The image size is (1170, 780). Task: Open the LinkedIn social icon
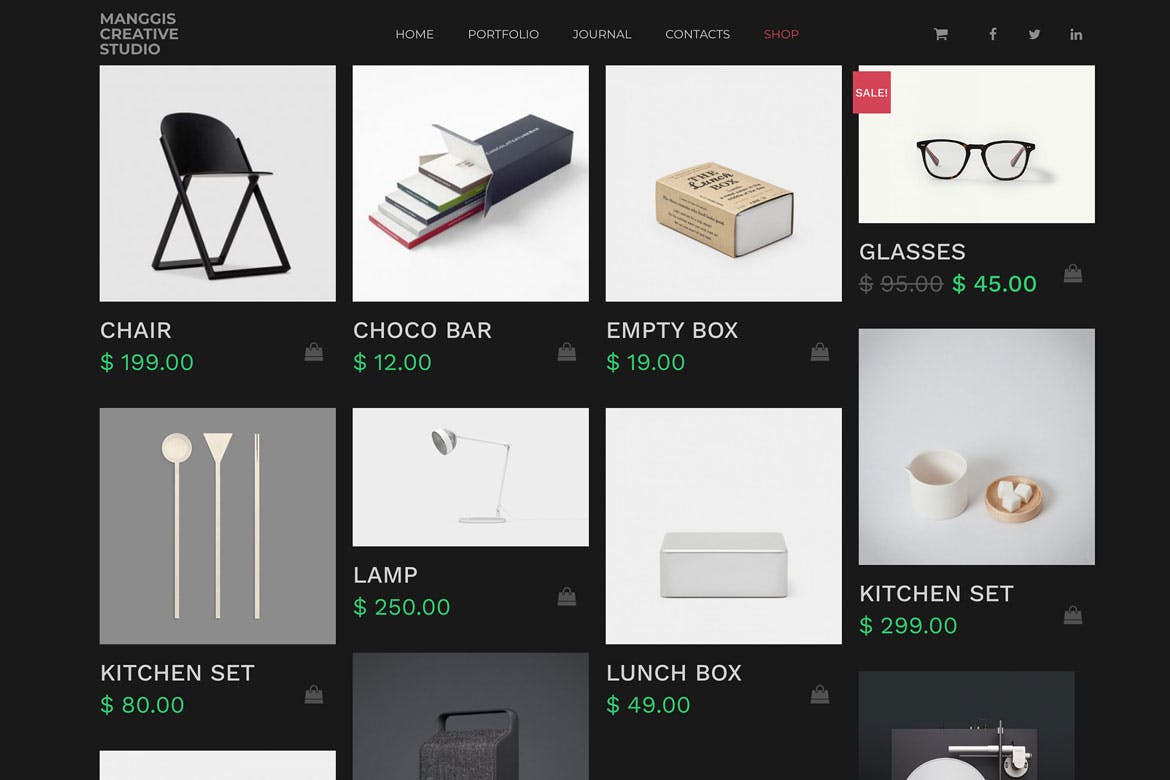[x=1076, y=34]
